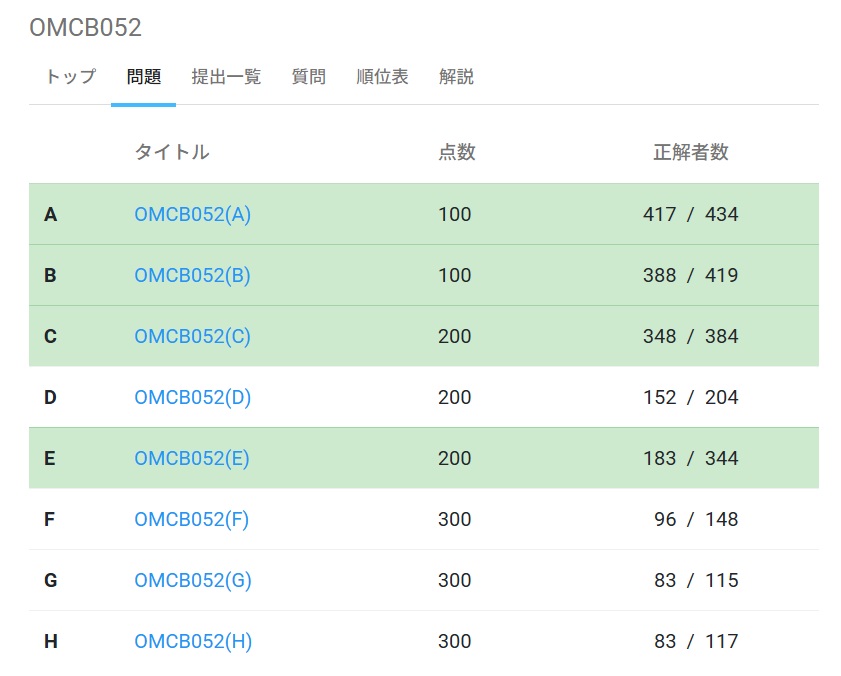Screen dimensions: 841x676
Task: Select the highlighted row for problem A
Action: pyautogui.click(x=420, y=214)
